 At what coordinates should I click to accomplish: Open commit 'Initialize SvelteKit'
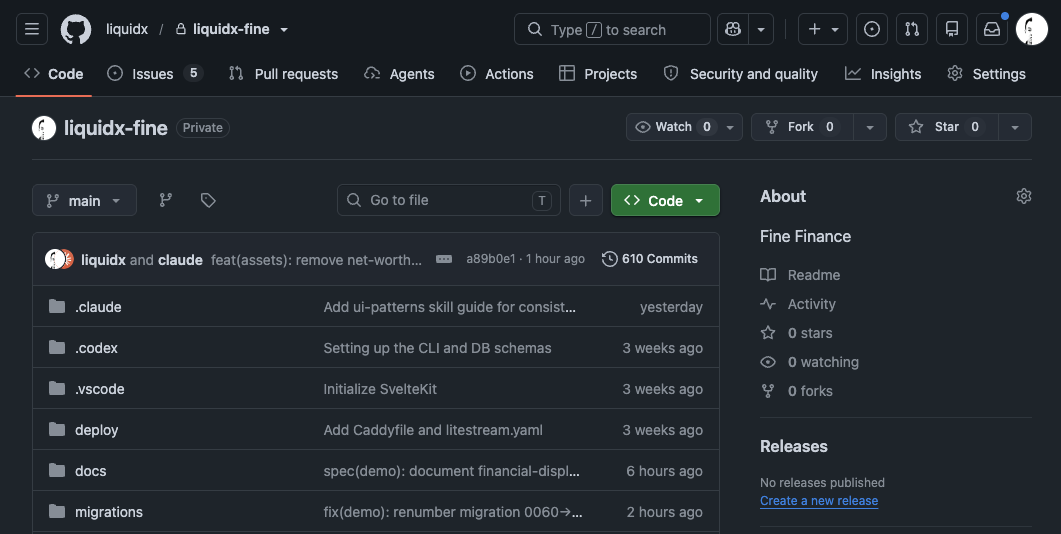380,389
